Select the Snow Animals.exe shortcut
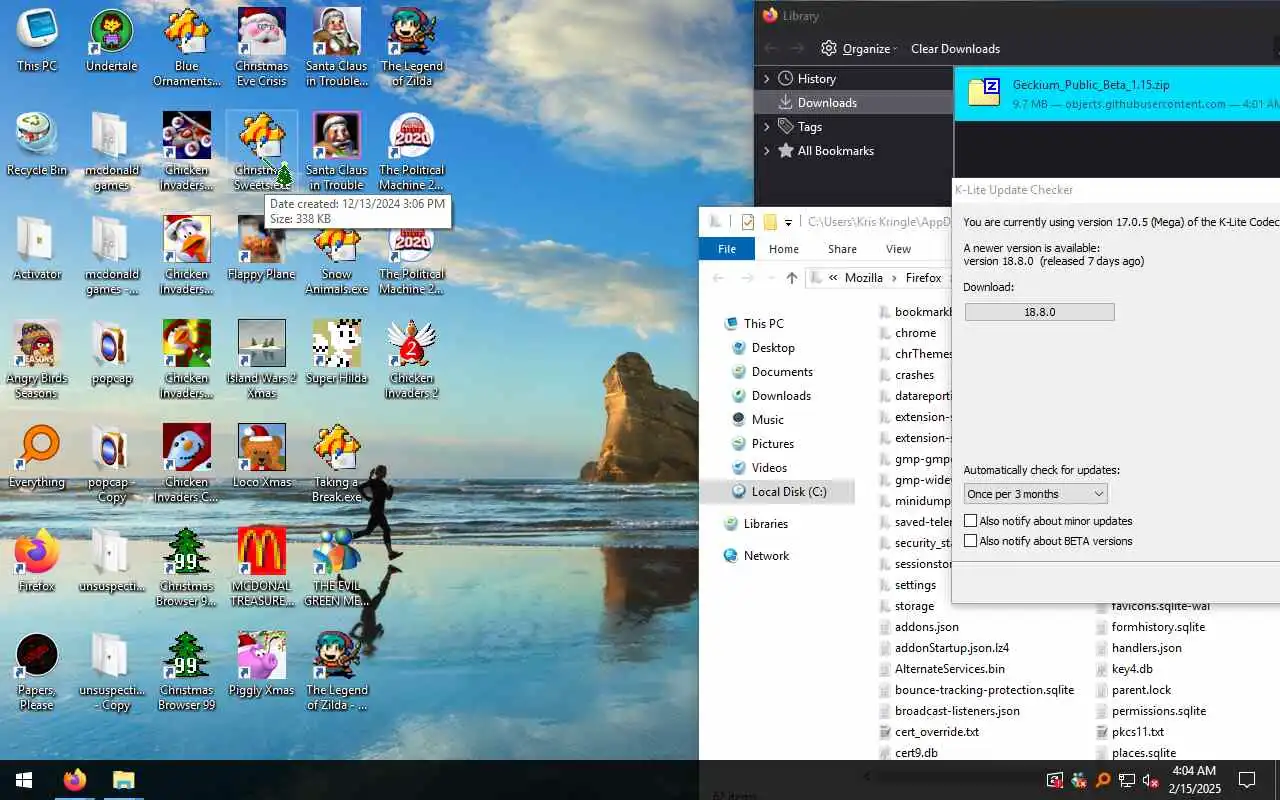The height and width of the screenshot is (800, 1280). point(337,256)
